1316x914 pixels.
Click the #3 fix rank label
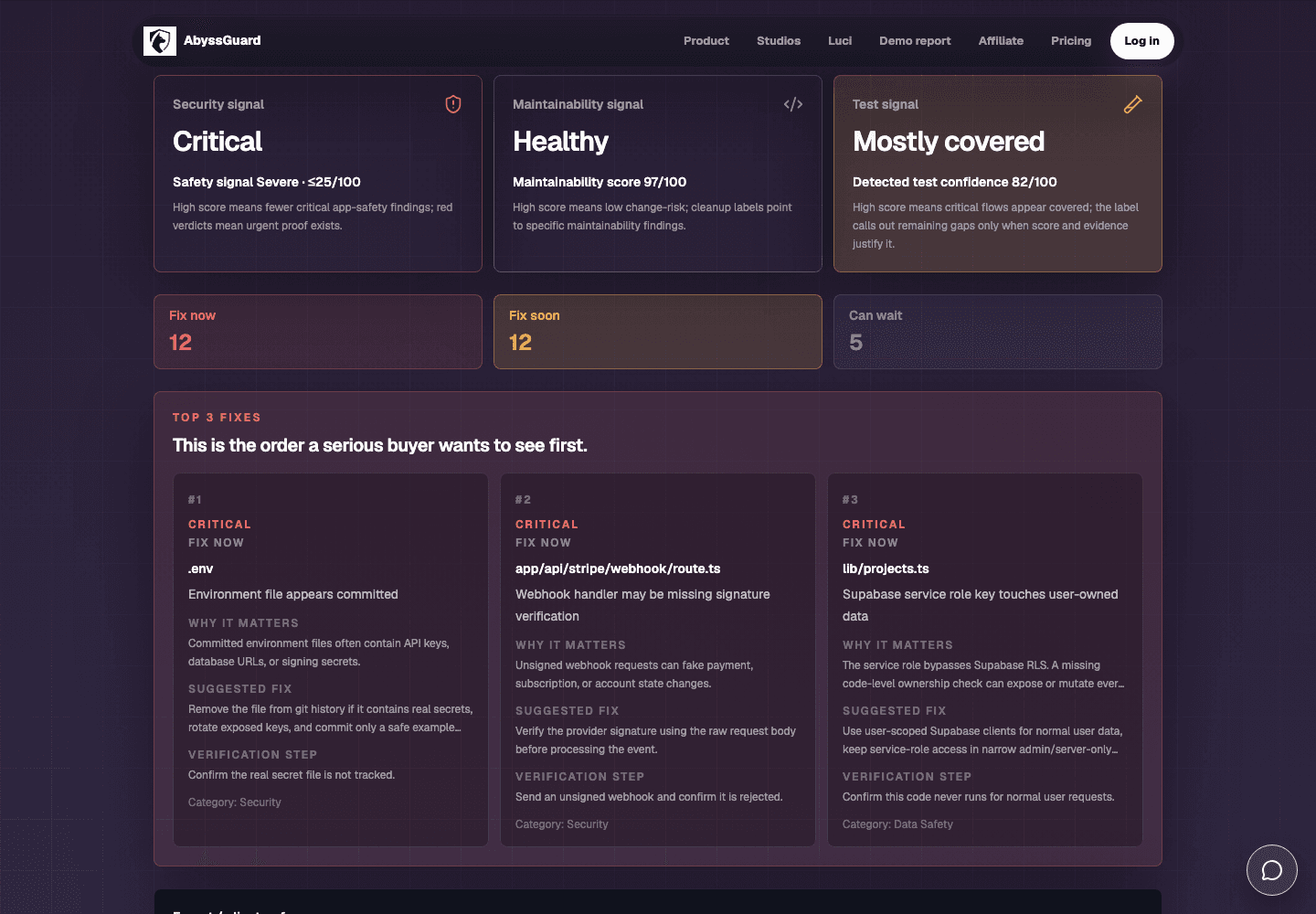850,500
